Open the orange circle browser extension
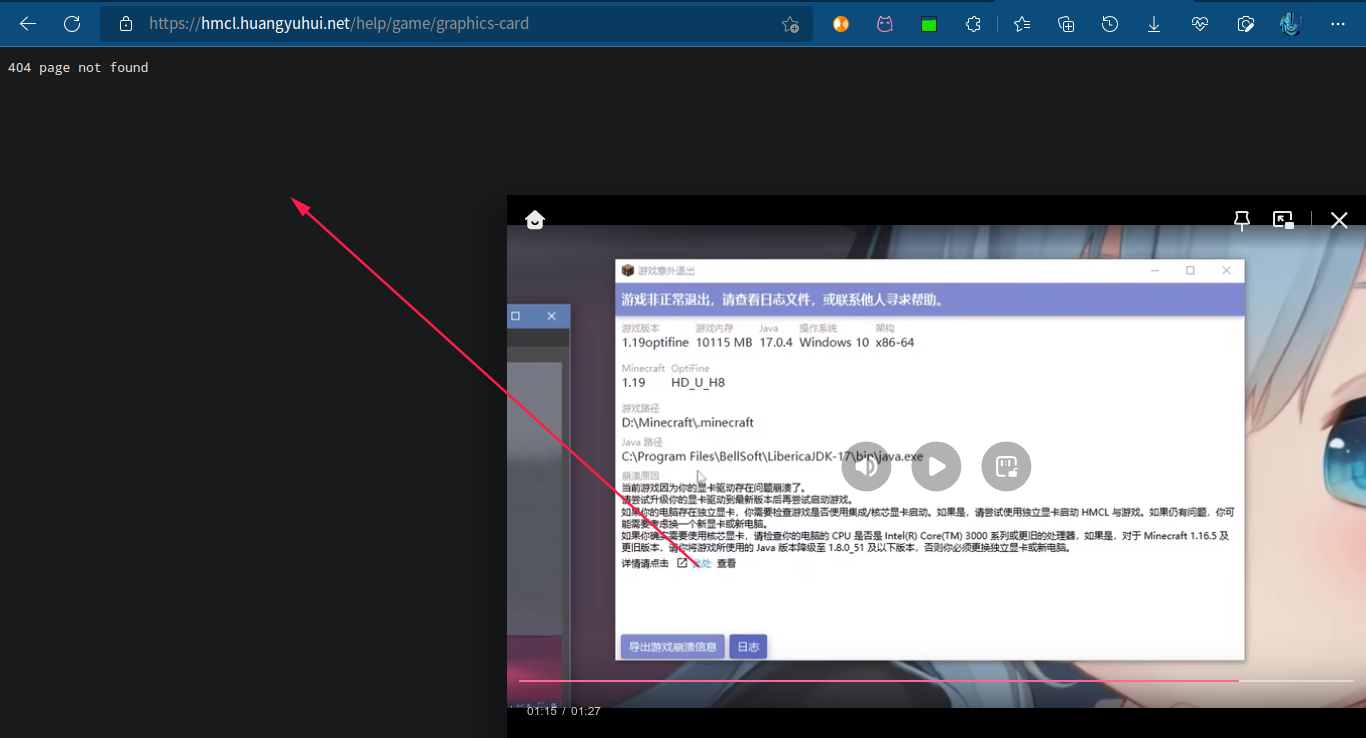The image size is (1366, 738). [841, 24]
